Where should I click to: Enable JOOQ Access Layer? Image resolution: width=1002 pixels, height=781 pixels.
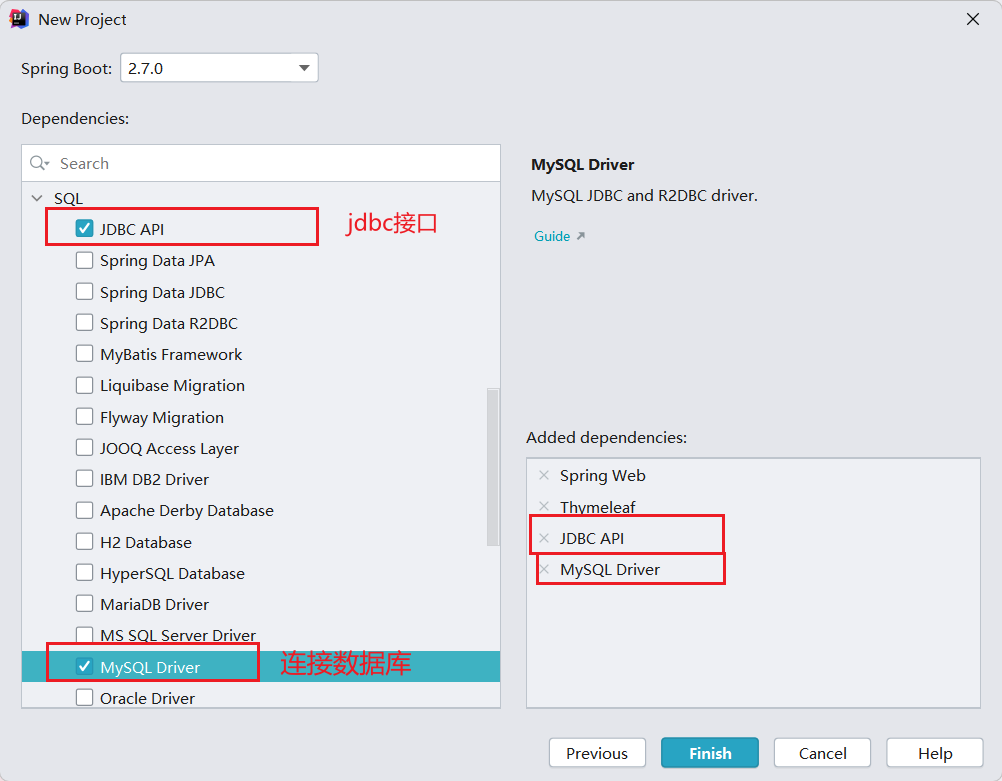[84, 447]
